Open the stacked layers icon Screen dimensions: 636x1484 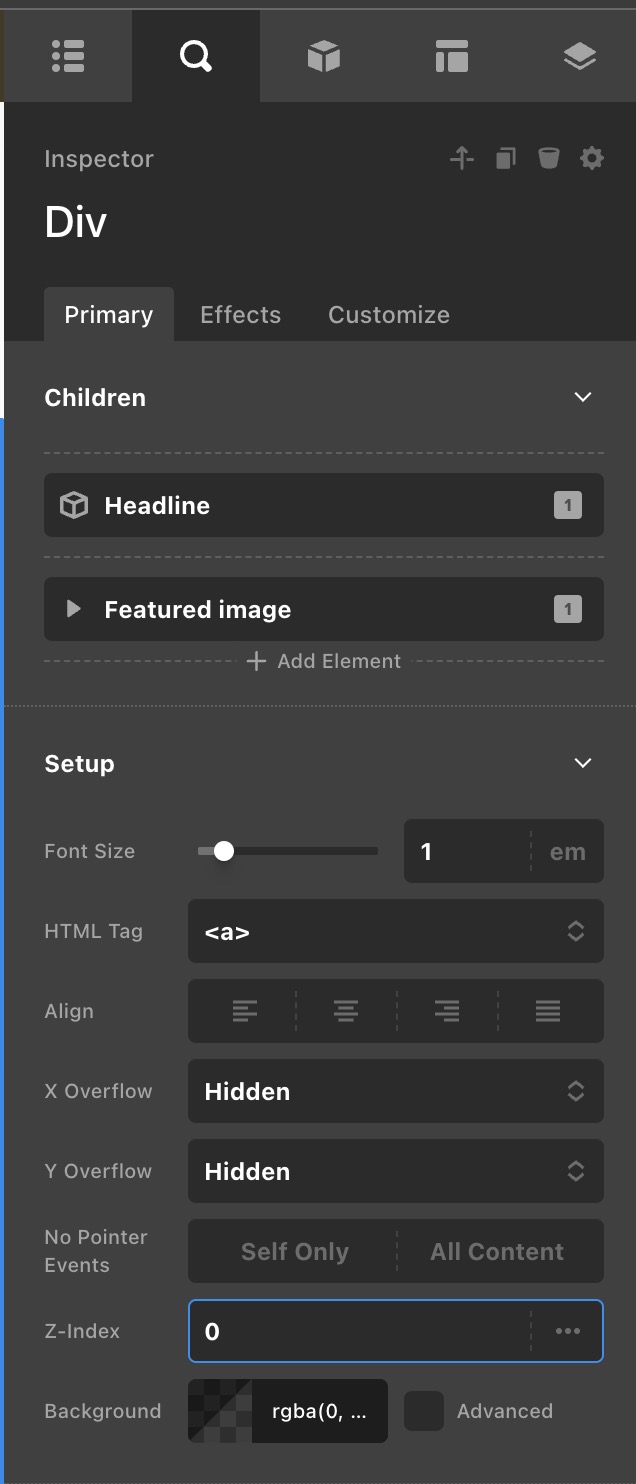click(579, 57)
